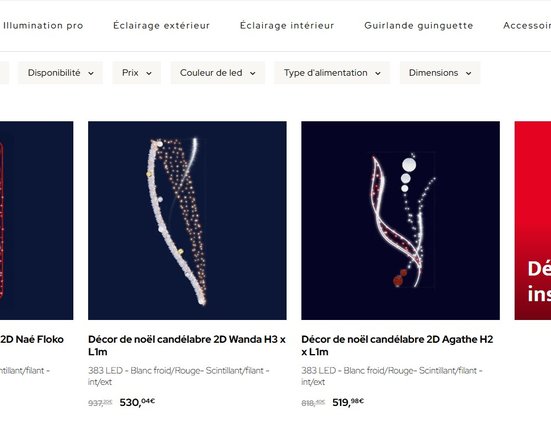551x431 pixels.
Task: Click the Disponibilité chevron arrow
Action: click(x=91, y=73)
